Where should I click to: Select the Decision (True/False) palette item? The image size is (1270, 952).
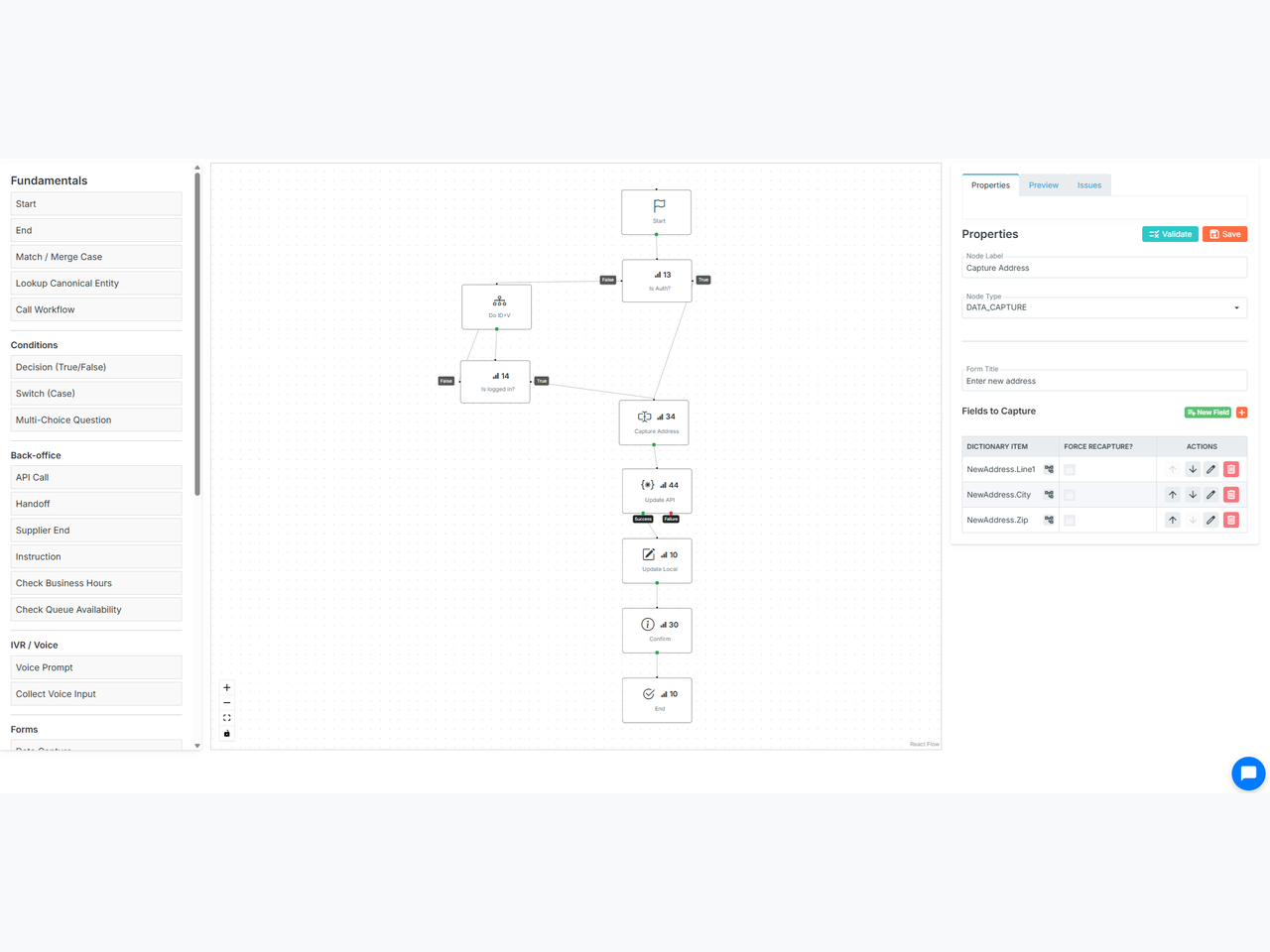coord(96,367)
